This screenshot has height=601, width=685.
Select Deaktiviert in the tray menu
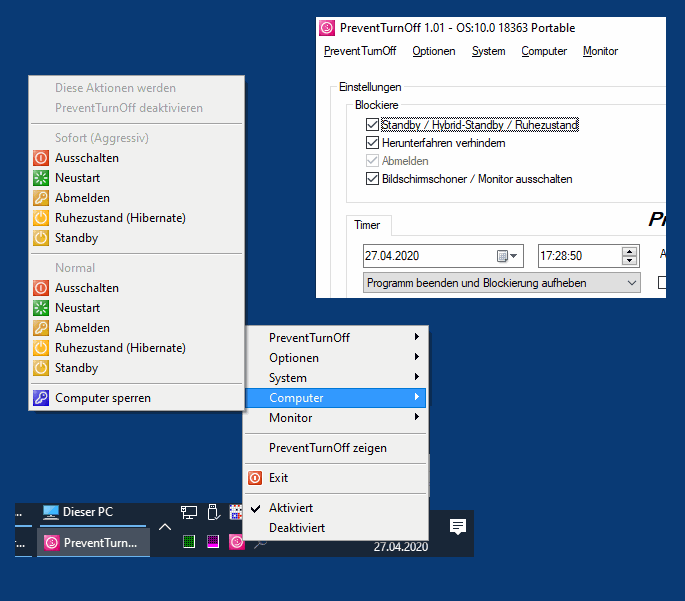[336, 528]
